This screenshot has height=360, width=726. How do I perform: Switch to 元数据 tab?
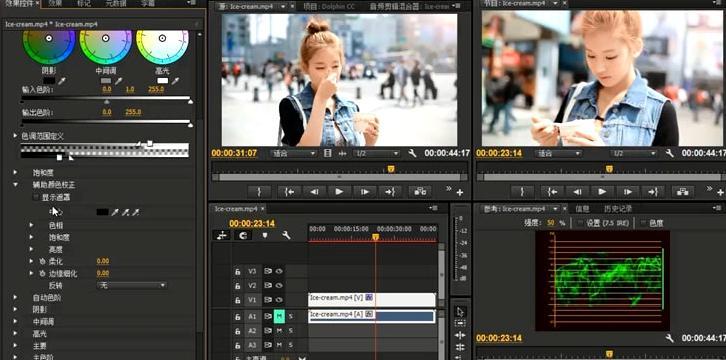click(x=116, y=3)
